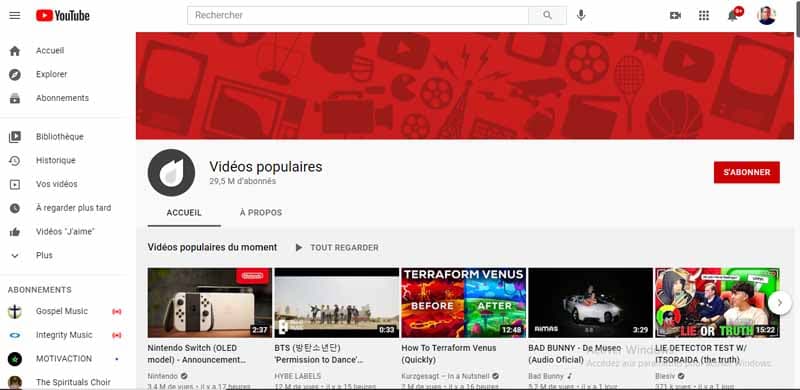Click the play icon beside TOUT REGARDER
The width and height of the screenshot is (800, 390).
tap(299, 248)
